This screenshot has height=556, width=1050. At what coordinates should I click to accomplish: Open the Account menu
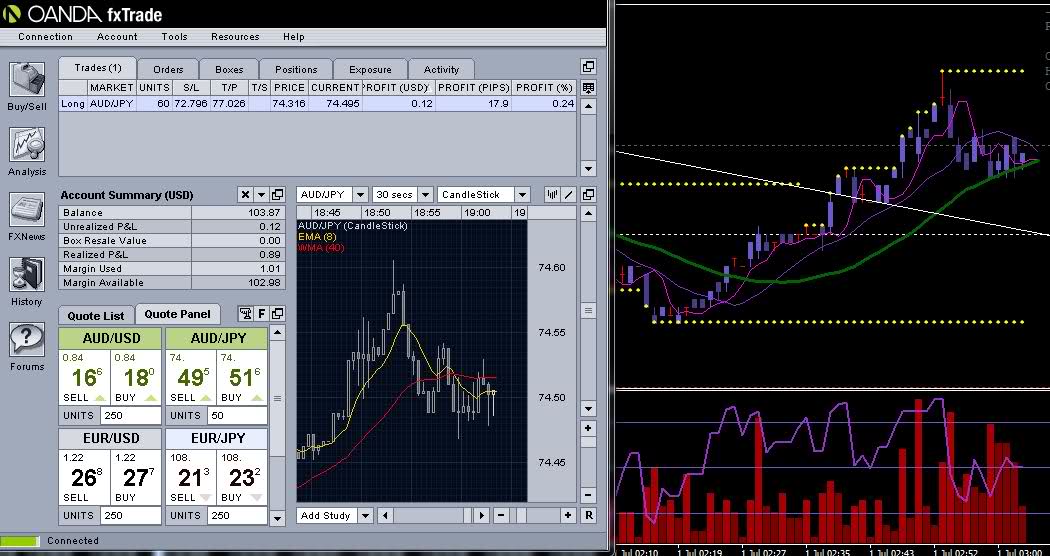117,37
